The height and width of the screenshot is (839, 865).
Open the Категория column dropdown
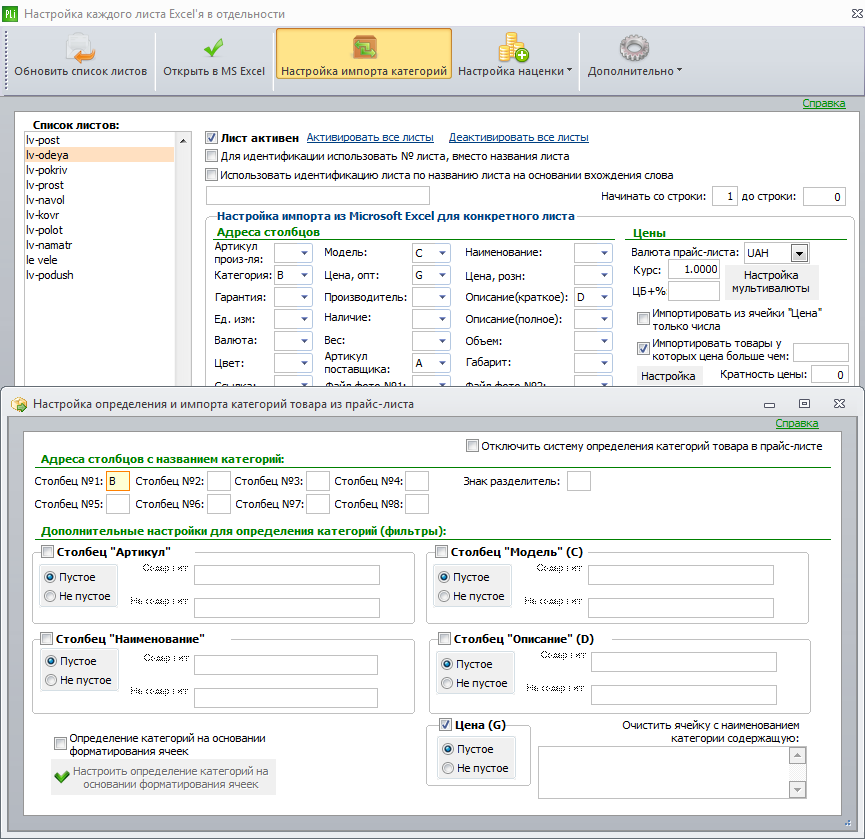(x=305, y=275)
